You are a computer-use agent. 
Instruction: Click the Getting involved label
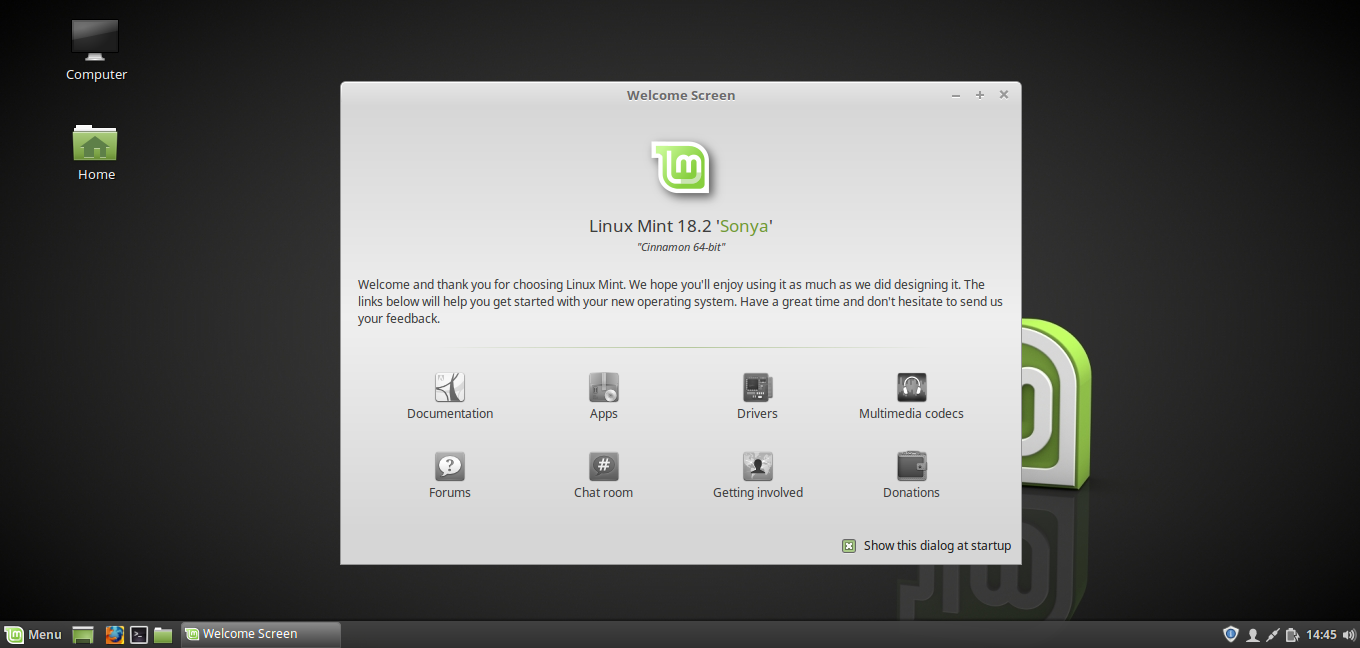pos(758,492)
